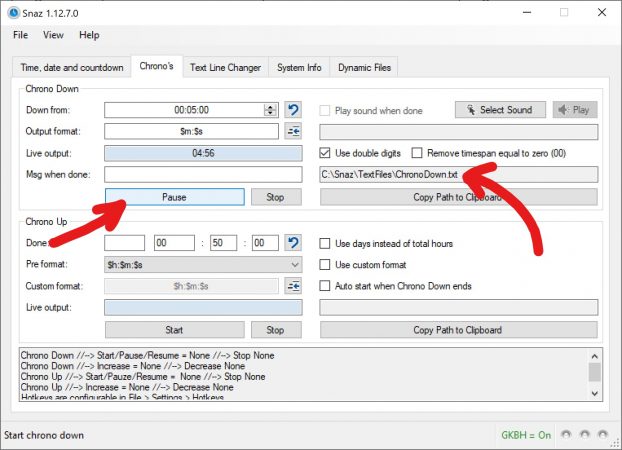Enable Remove timespan equal to zero
This screenshot has height=450, width=622.
coord(418,153)
